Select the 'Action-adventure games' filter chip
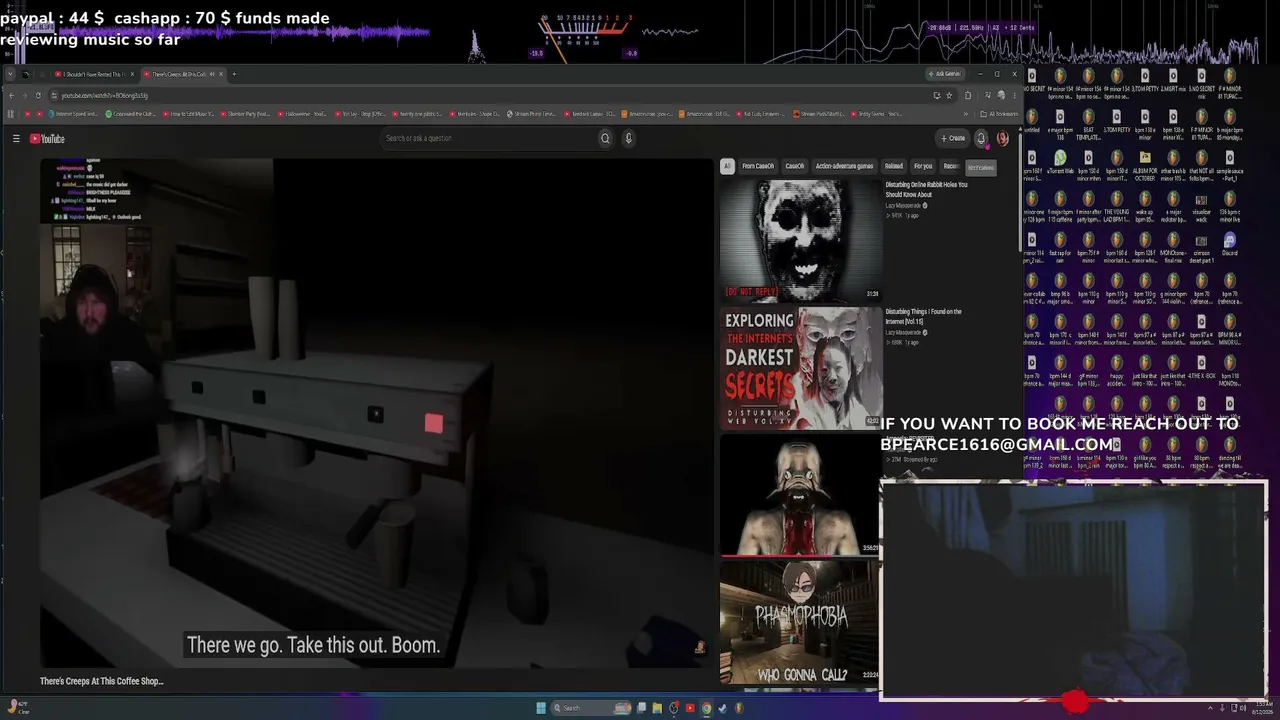Viewport: 1280px width, 720px height. point(844,166)
